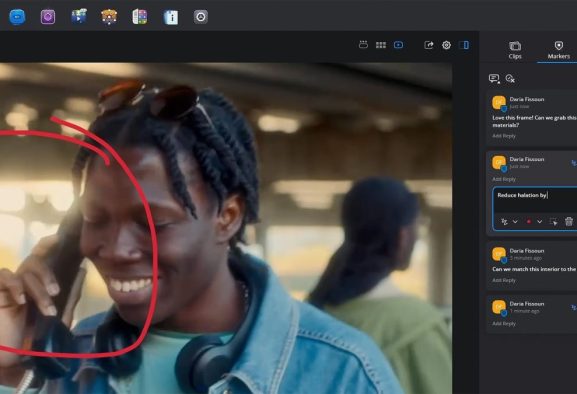Expand the draw tool type dropdown
Image resolution: width=577 pixels, height=394 pixels.
pos(515,221)
